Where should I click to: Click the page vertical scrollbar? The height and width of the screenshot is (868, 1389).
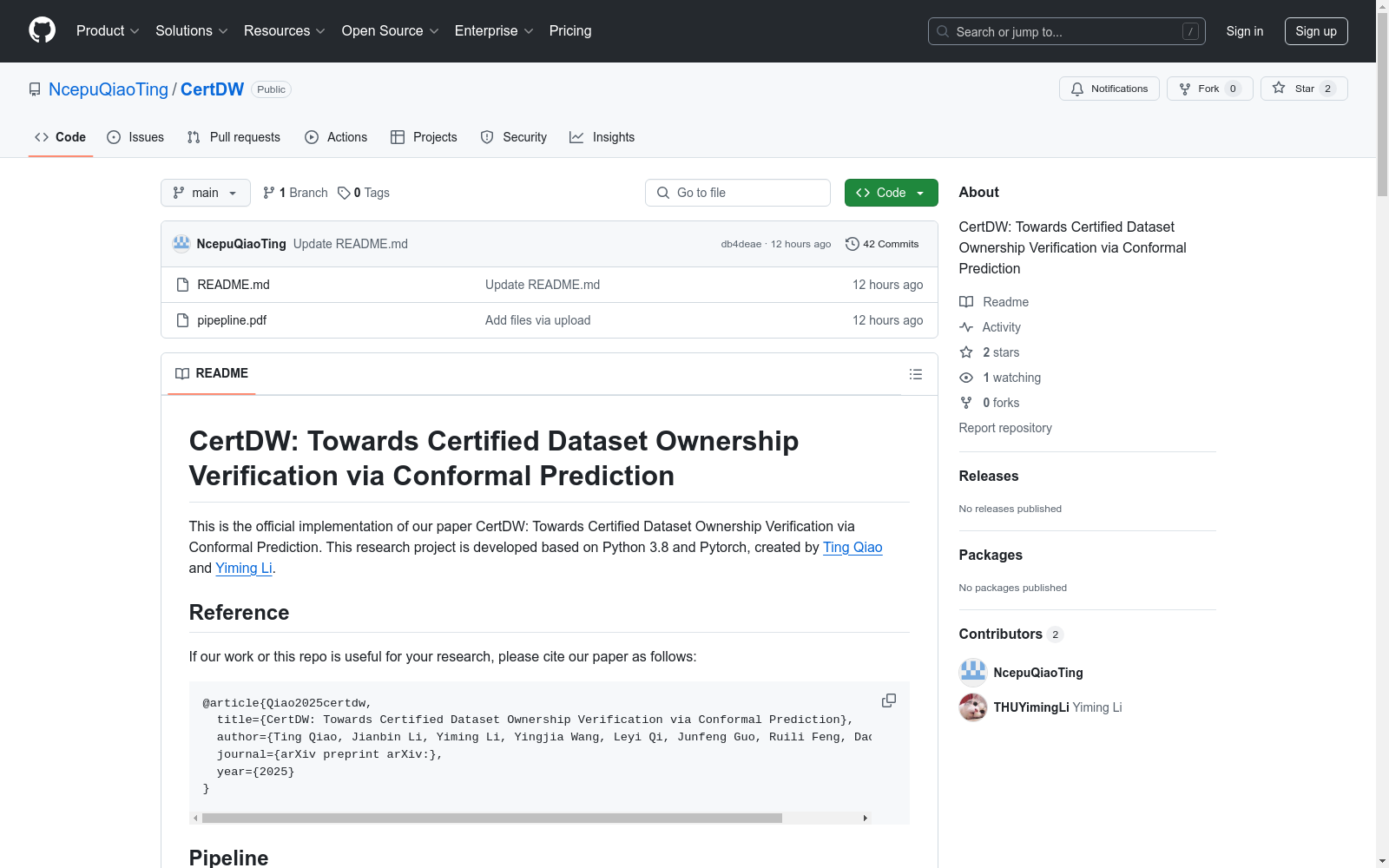click(1382, 104)
